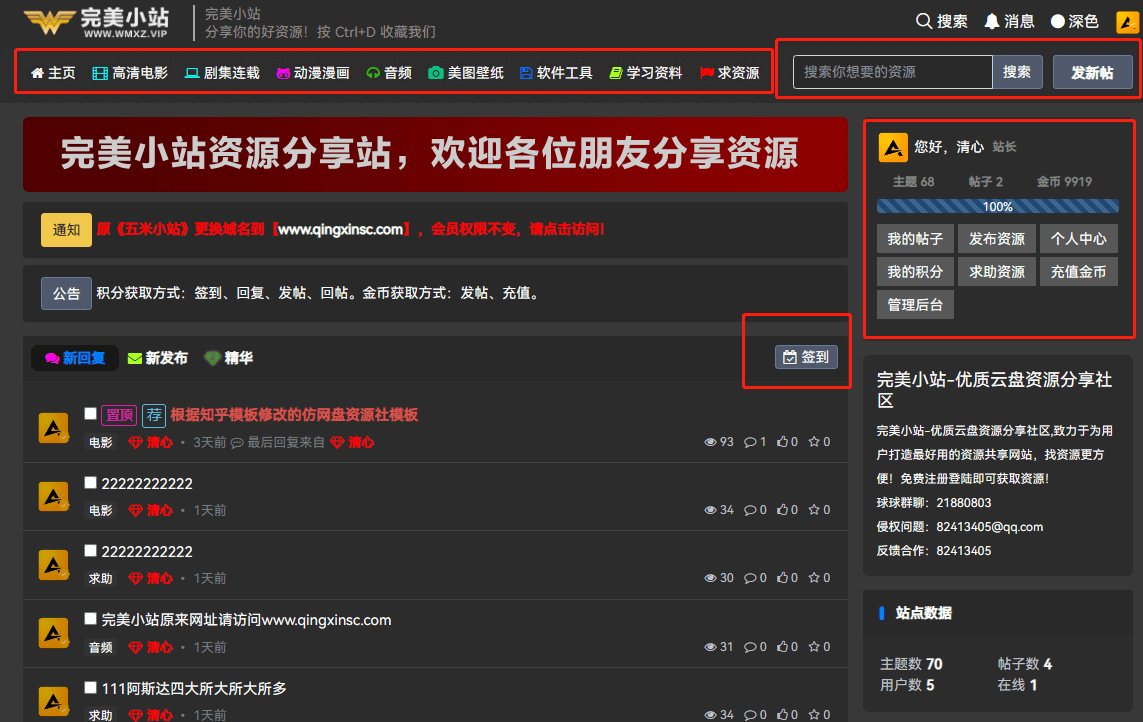This screenshot has width=1143, height=722.
Task: Click the search magnifier icon in header
Action: pos(924,21)
